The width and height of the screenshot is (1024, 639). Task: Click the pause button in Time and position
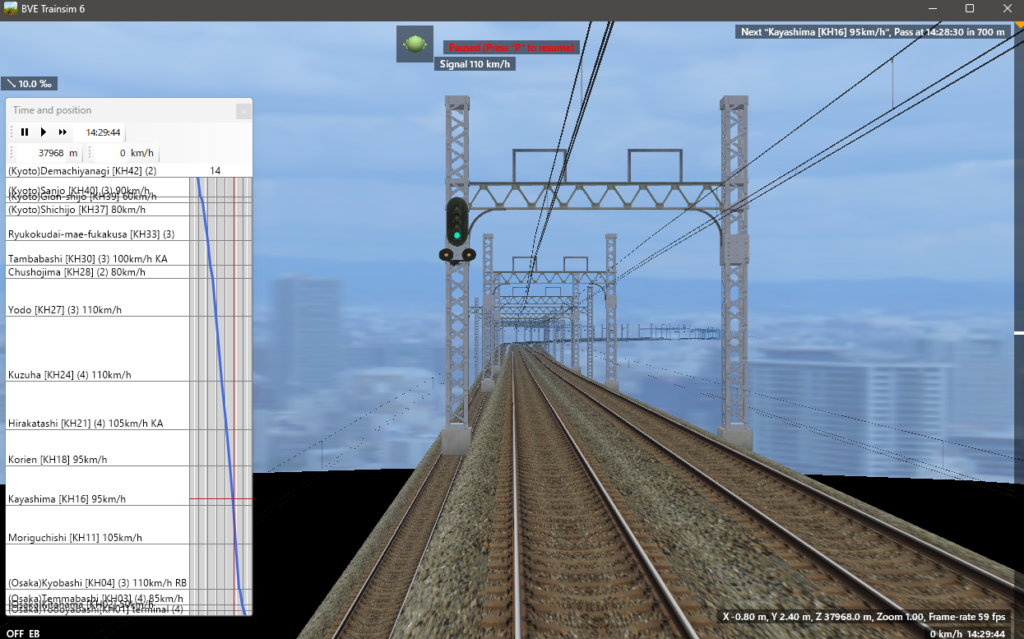coord(25,132)
